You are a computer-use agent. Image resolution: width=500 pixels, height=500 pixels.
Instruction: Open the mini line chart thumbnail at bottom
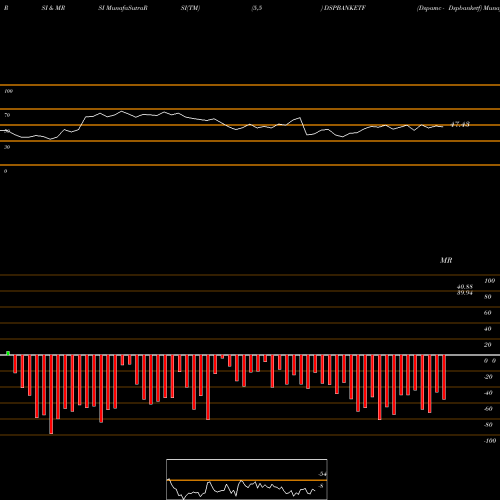point(247,479)
